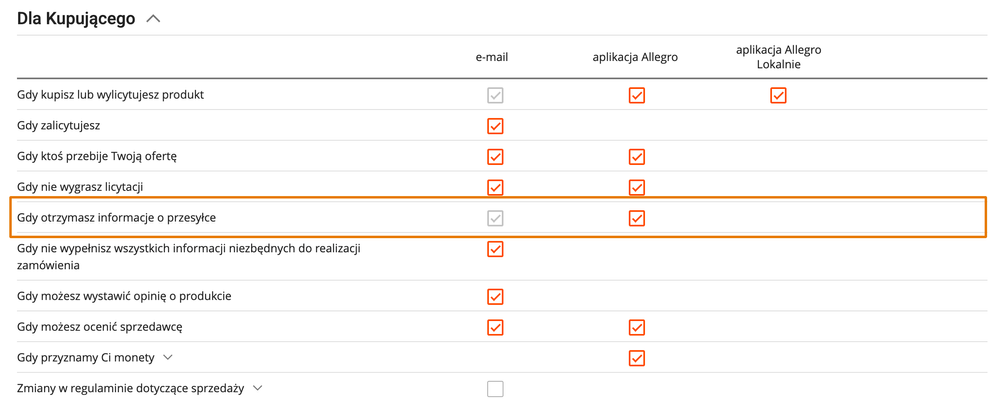Toggle app notification for ocenić sprzedawcę
Screen dimensions: 998x414
pyautogui.click(x=636, y=327)
